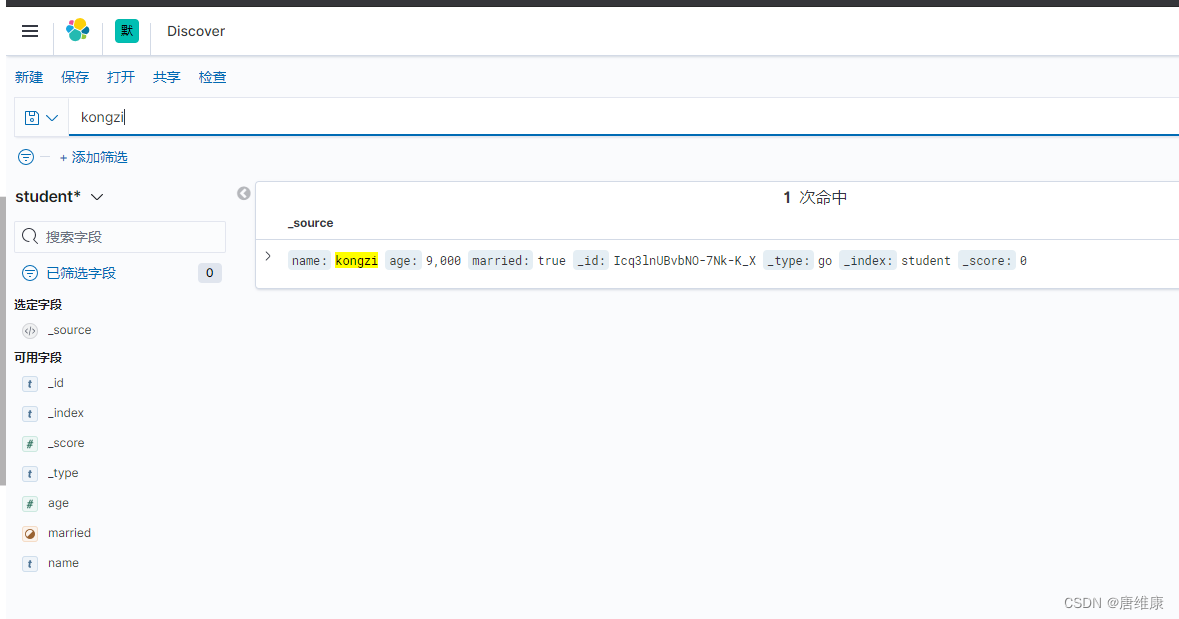Focus the 搜索字段 field search box

click(x=120, y=237)
